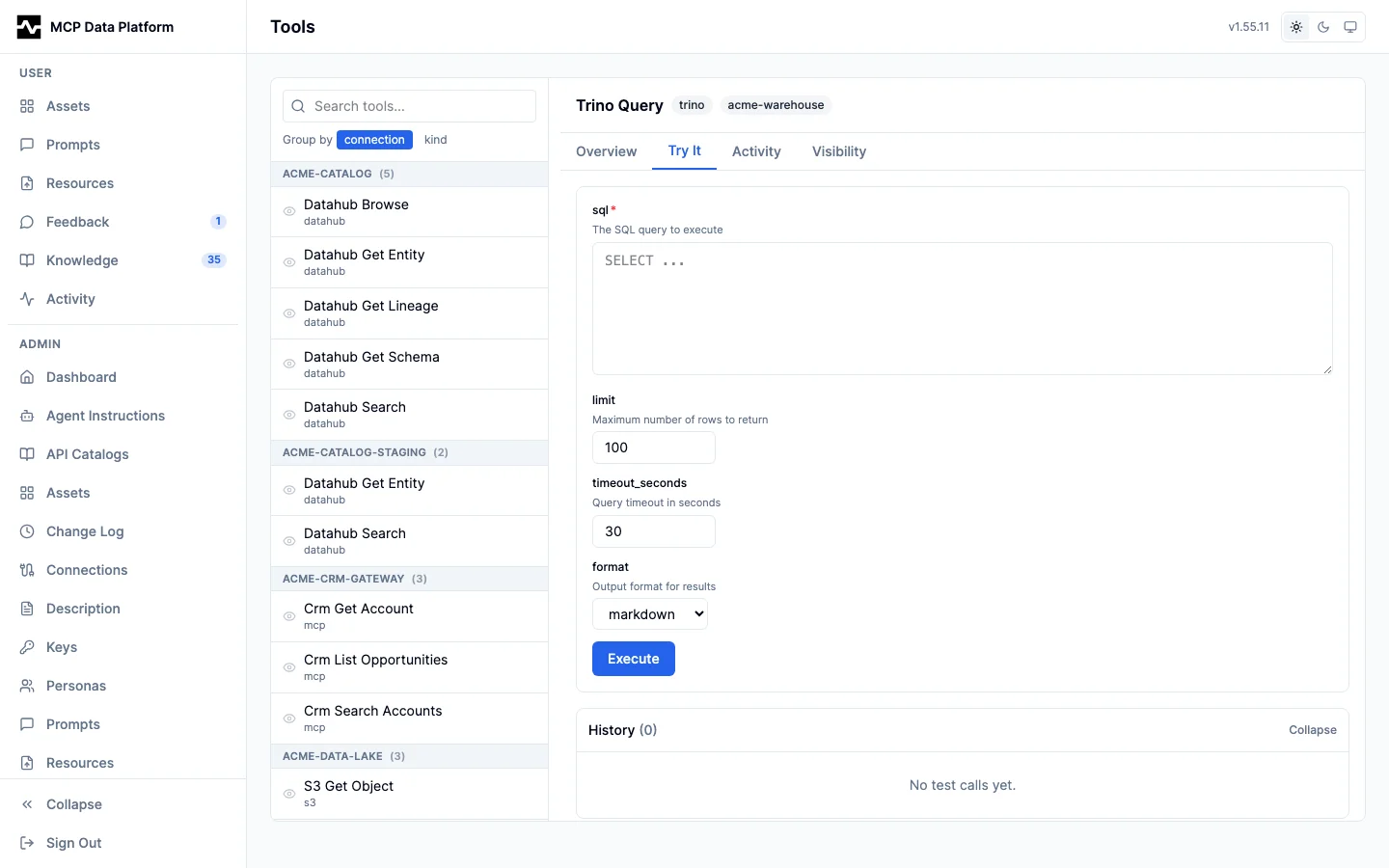
Task: Select light theme sun icon
Action: click(x=1296, y=27)
